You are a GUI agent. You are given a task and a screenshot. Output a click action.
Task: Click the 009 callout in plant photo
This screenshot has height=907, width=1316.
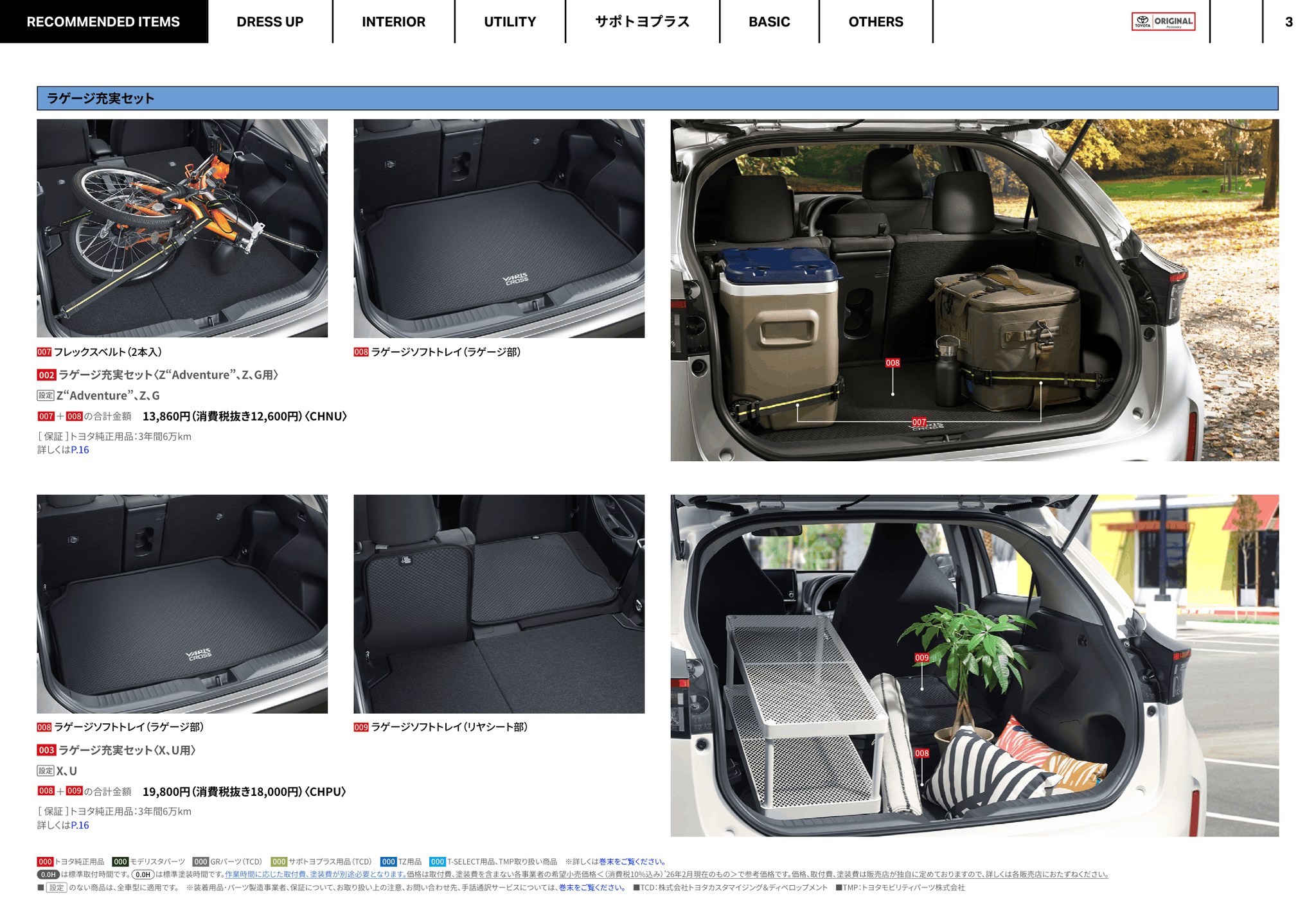click(921, 658)
